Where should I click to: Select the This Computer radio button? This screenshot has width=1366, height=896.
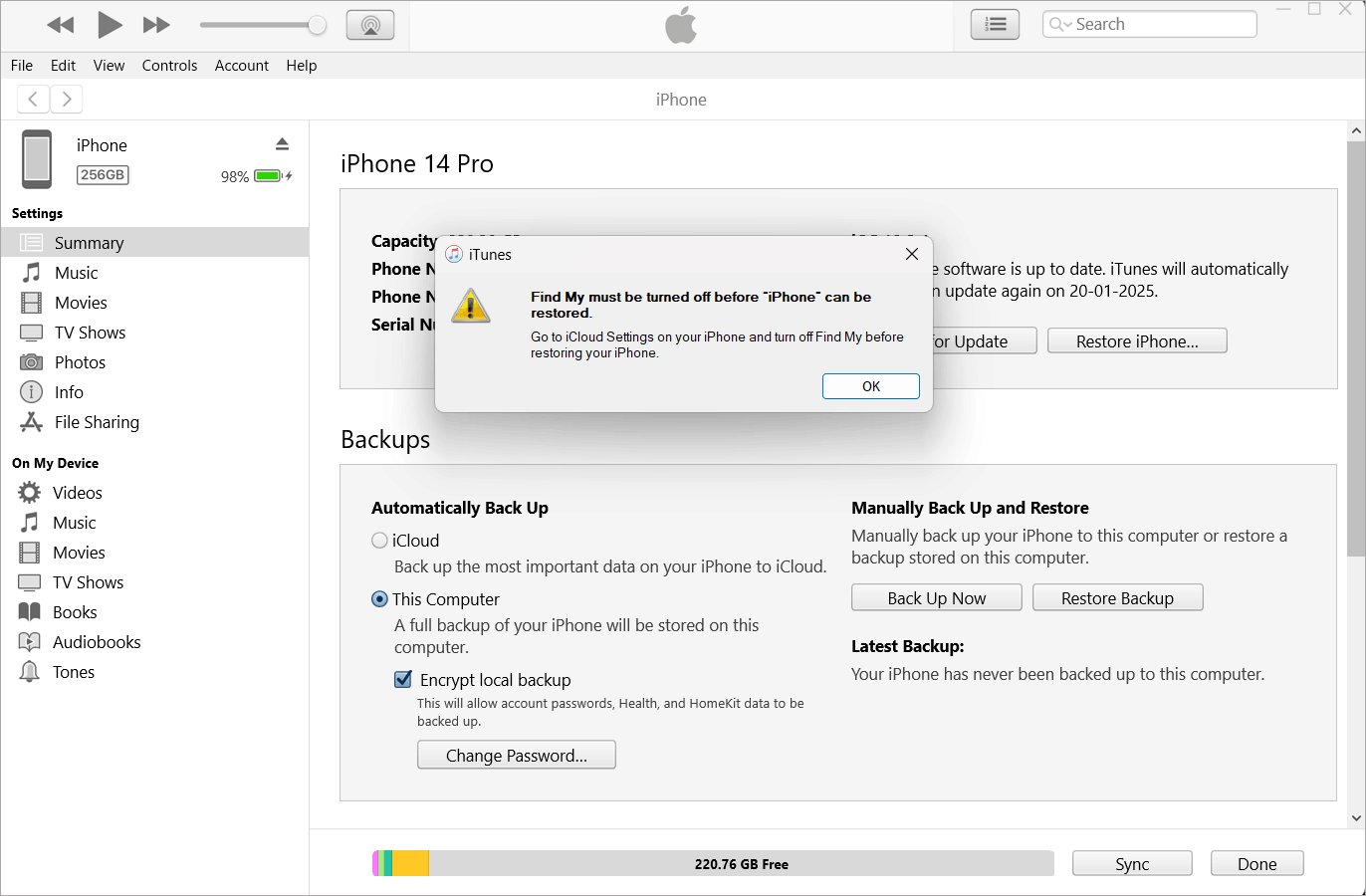pyautogui.click(x=379, y=599)
